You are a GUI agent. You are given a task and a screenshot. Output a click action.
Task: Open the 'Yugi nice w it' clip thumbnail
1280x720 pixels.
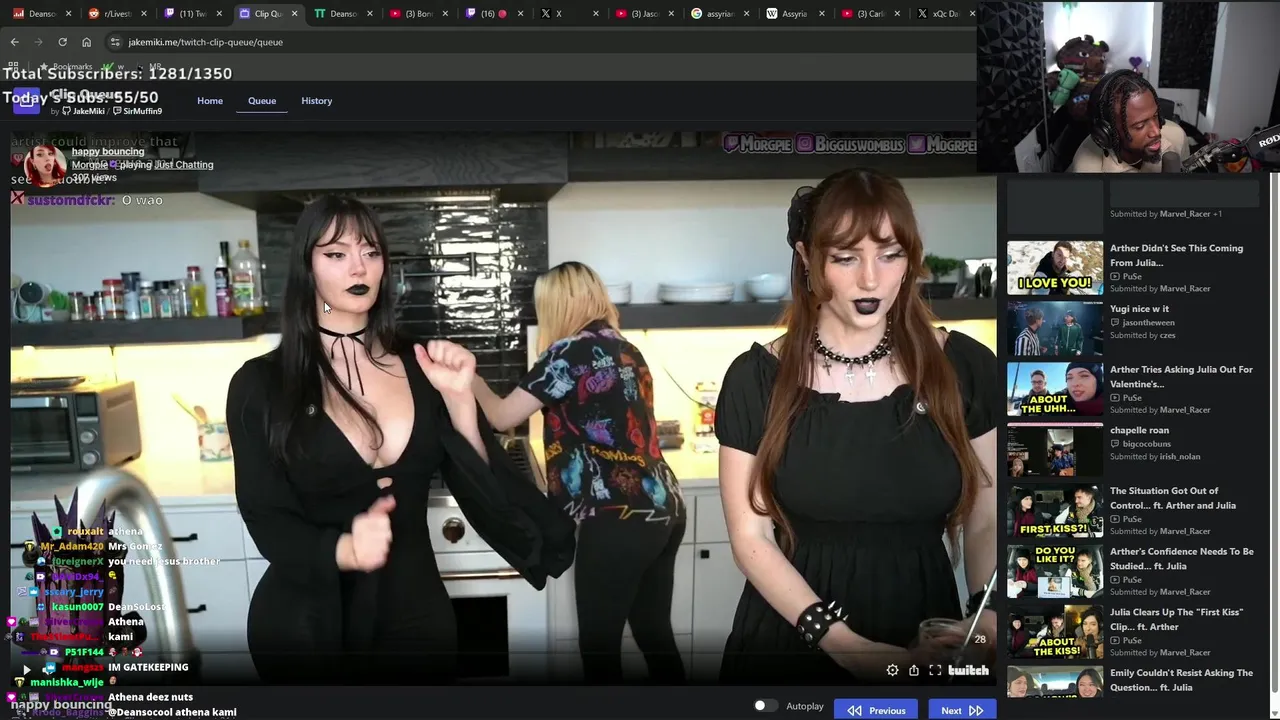coord(1055,328)
